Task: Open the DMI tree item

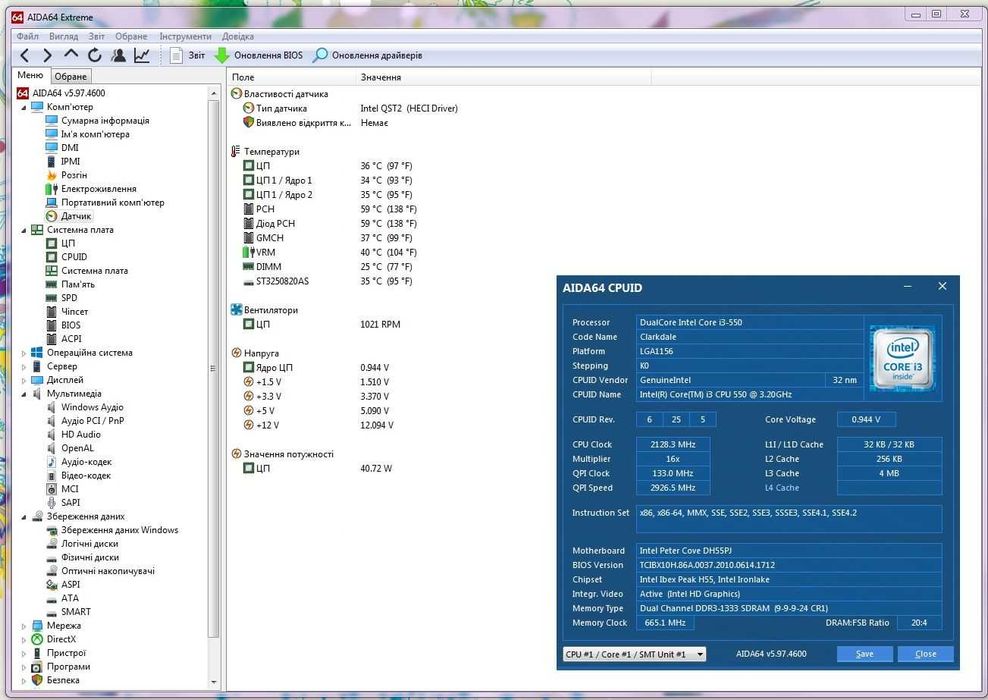Action: click(62, 147)
